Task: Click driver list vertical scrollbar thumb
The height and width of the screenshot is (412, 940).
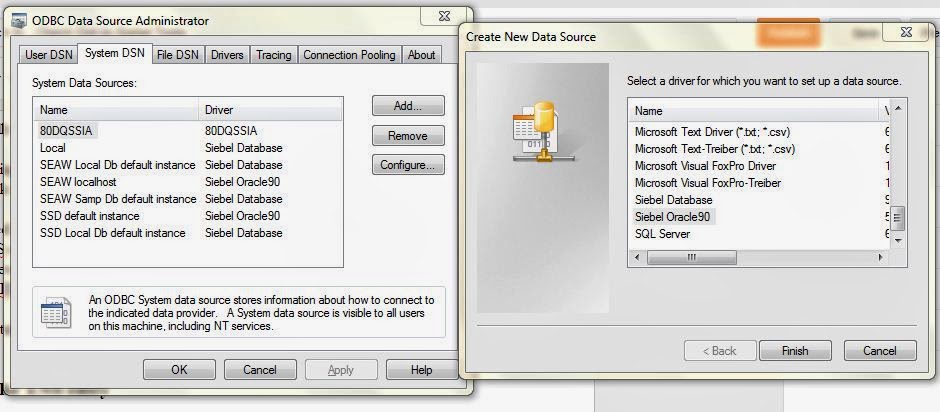Action: [897, 218]
